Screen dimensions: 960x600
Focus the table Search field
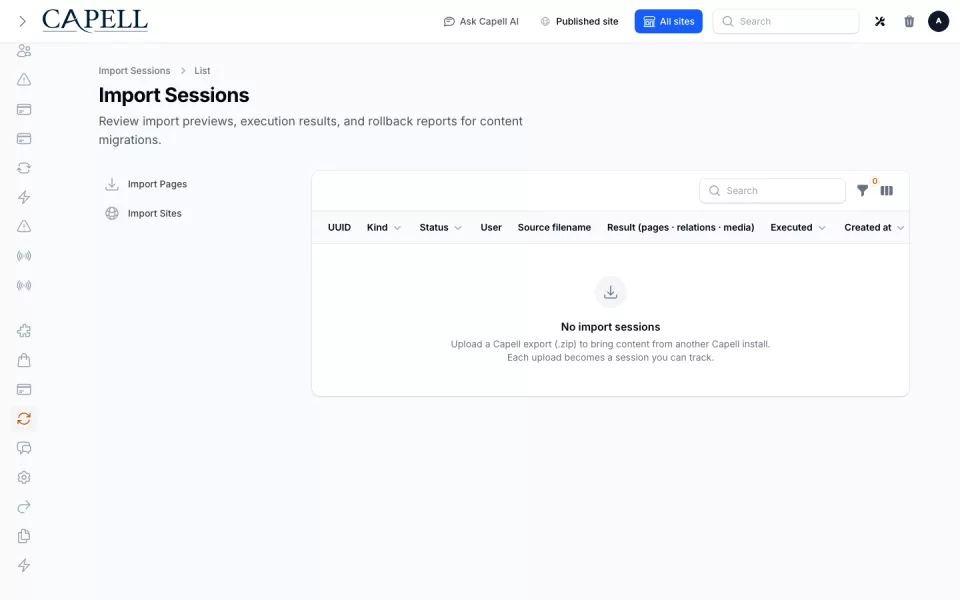click(772, 191)
